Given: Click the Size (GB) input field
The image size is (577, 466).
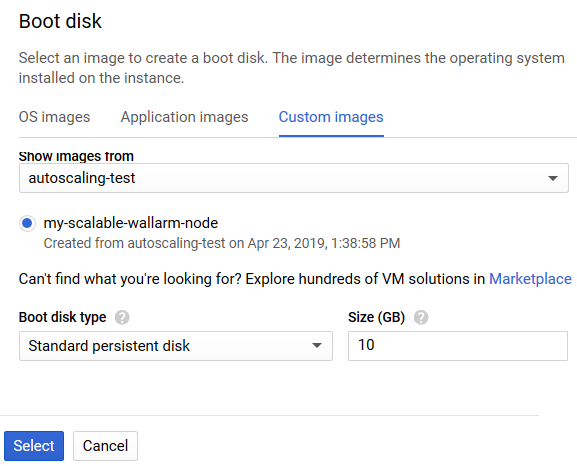Looking at the screenshot, I should (x=458, y=346).
